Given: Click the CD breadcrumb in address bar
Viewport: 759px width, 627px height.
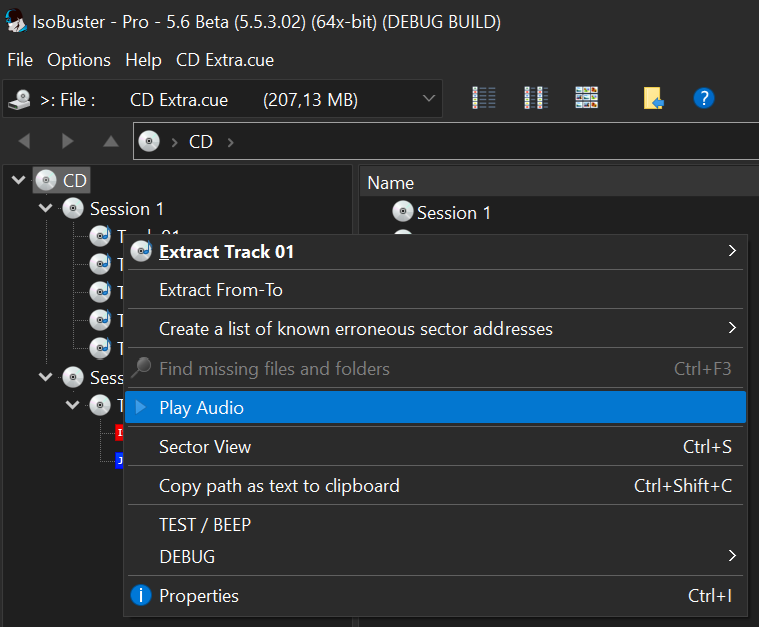Looking at the screenshot, I should click(201, 142).
